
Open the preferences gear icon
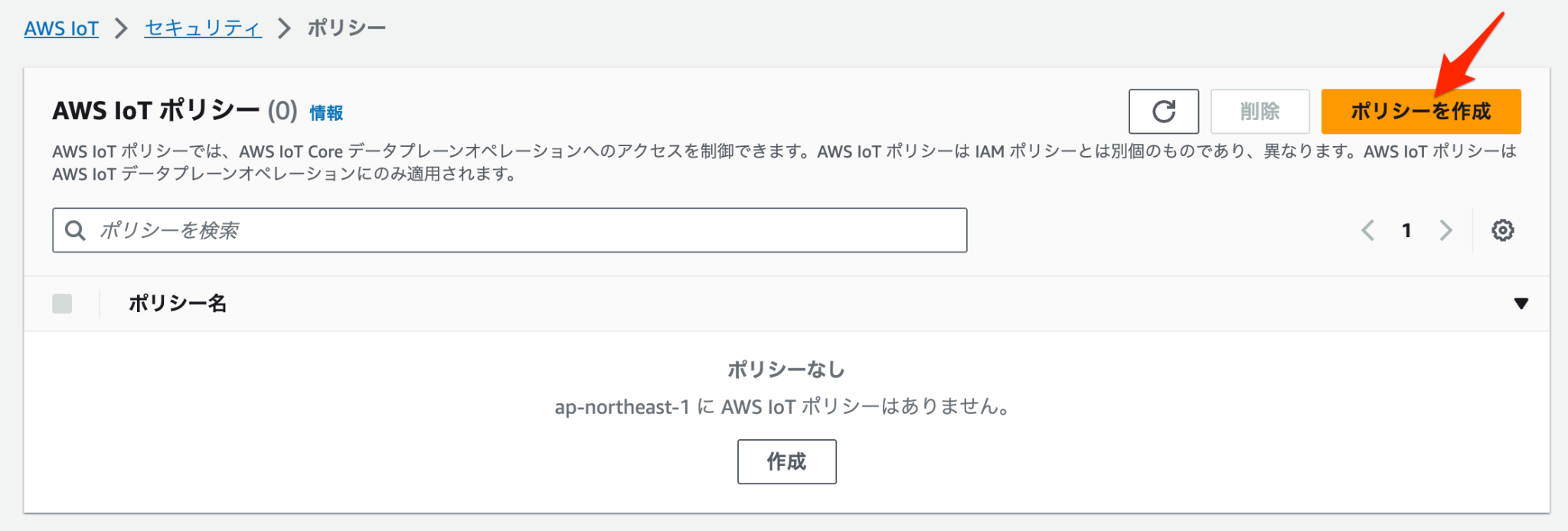click(x=1504, y=230)
